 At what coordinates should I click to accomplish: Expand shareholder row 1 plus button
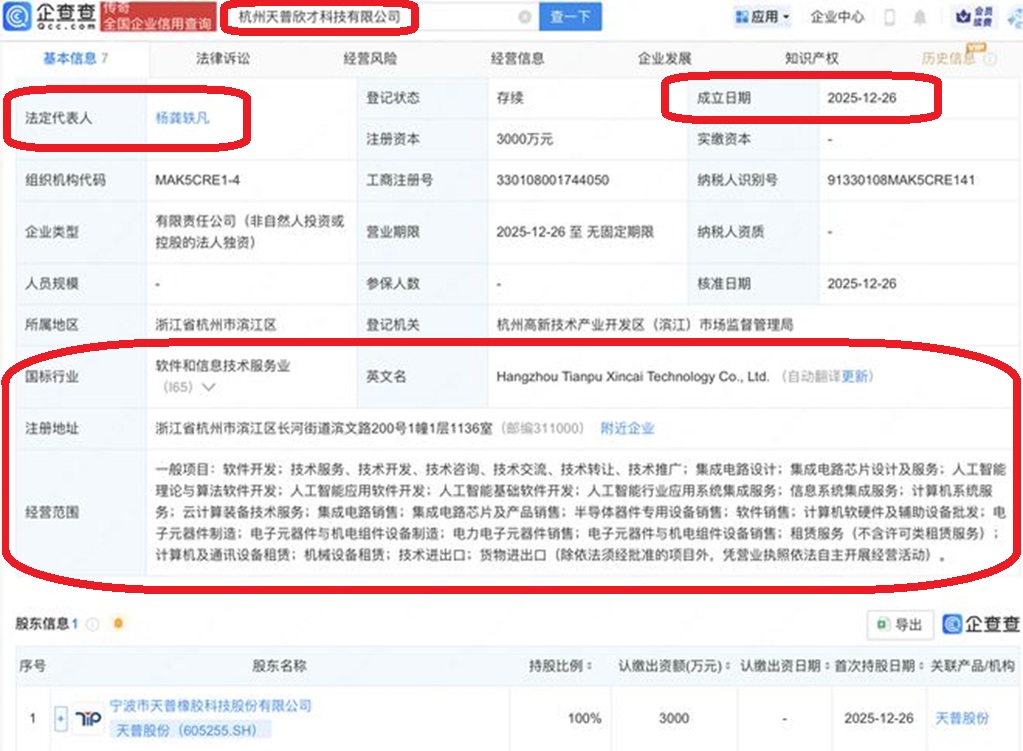pyautogui.click(x=61, y=719)
